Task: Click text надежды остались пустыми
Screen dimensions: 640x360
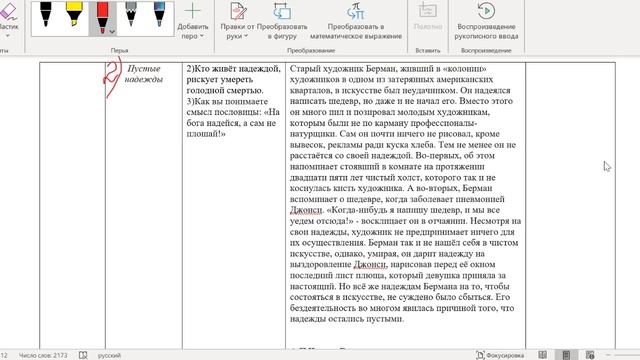Action: click(x=347, y=319)
